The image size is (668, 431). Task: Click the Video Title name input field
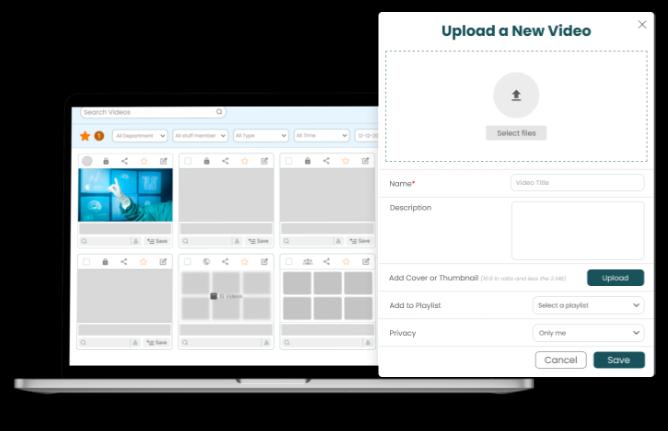pyautogui.click(x=577, y=183)
